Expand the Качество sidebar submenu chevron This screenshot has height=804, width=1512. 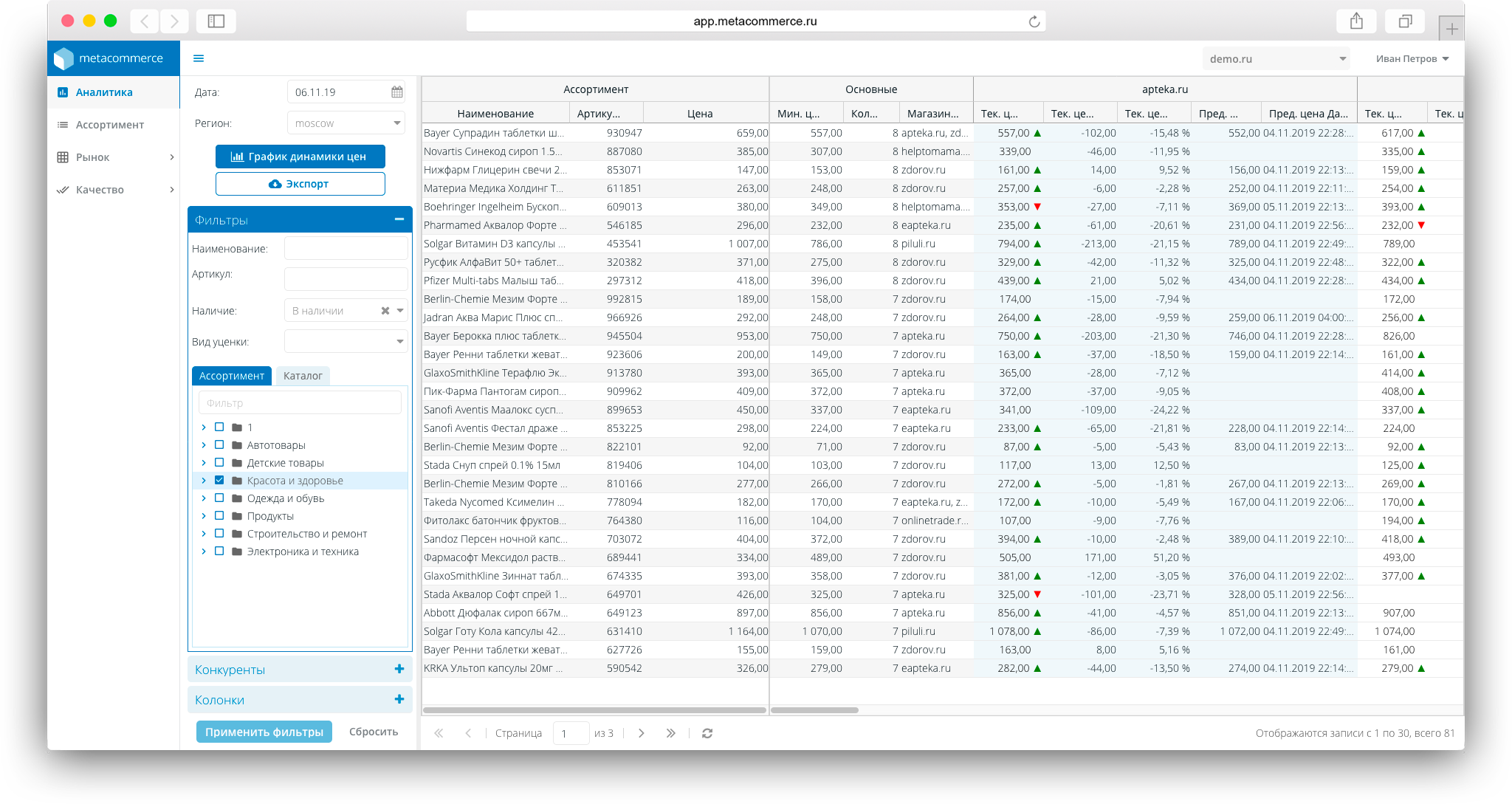[x=172, y=190]
